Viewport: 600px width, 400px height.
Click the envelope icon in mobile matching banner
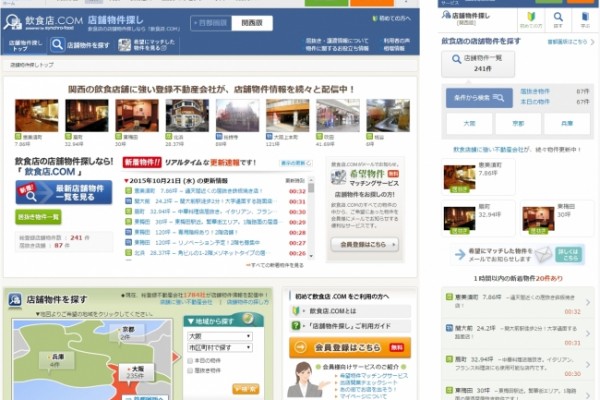543,254
